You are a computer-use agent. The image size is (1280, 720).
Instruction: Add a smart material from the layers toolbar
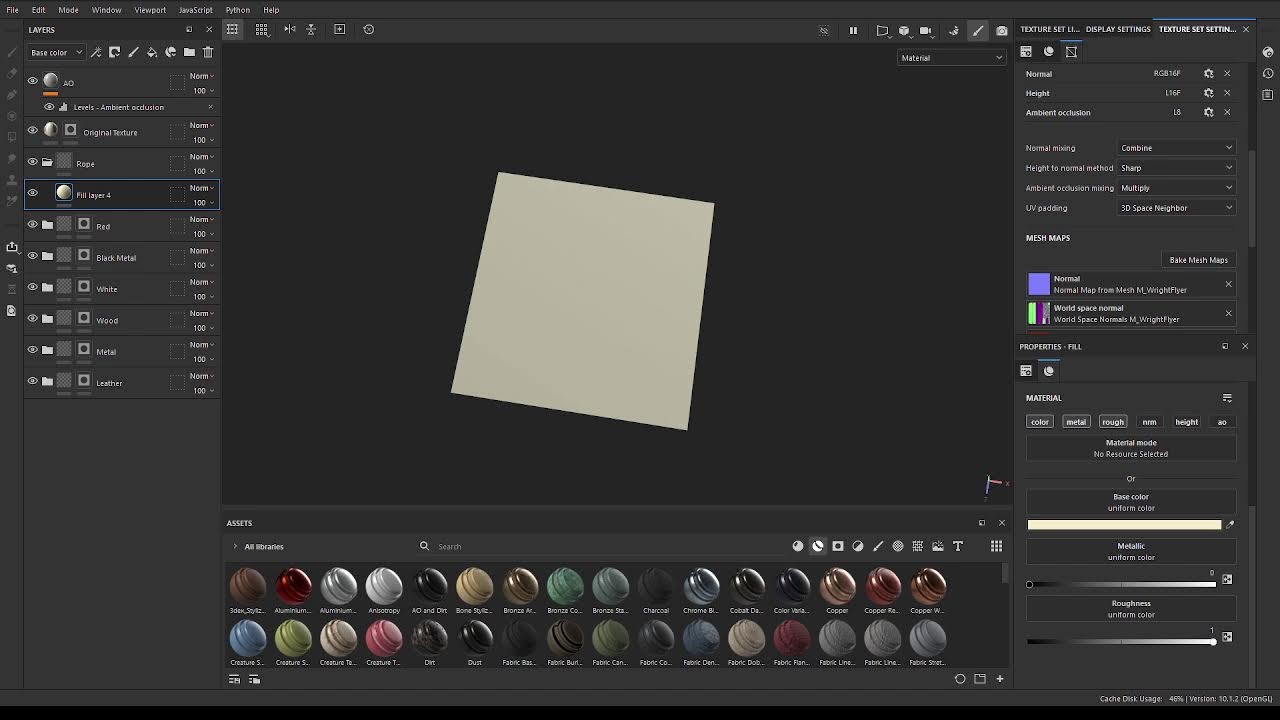(x=171, y=52)
